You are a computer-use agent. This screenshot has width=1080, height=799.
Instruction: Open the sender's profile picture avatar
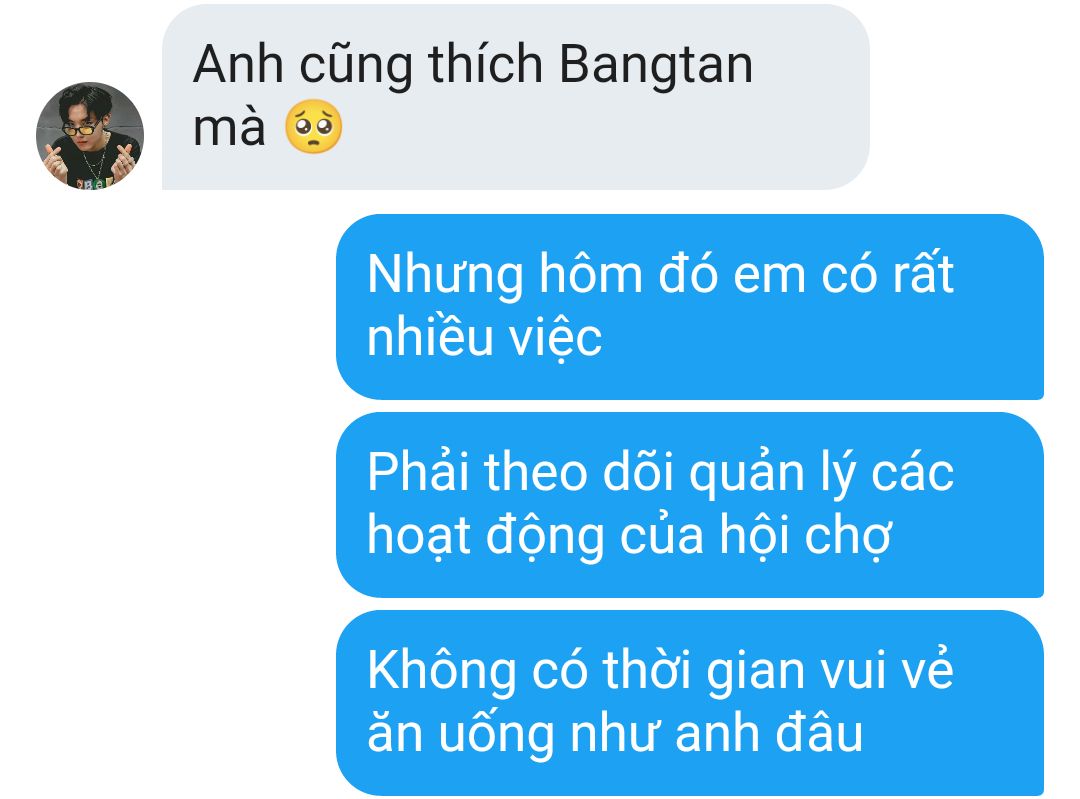click(x=90, y=136)
